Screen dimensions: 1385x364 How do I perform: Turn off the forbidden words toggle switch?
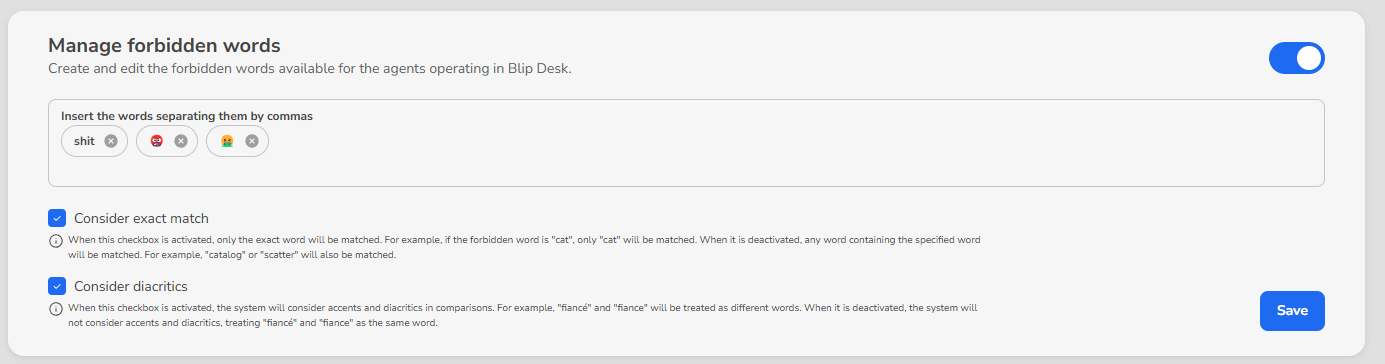coord(1296,58)
